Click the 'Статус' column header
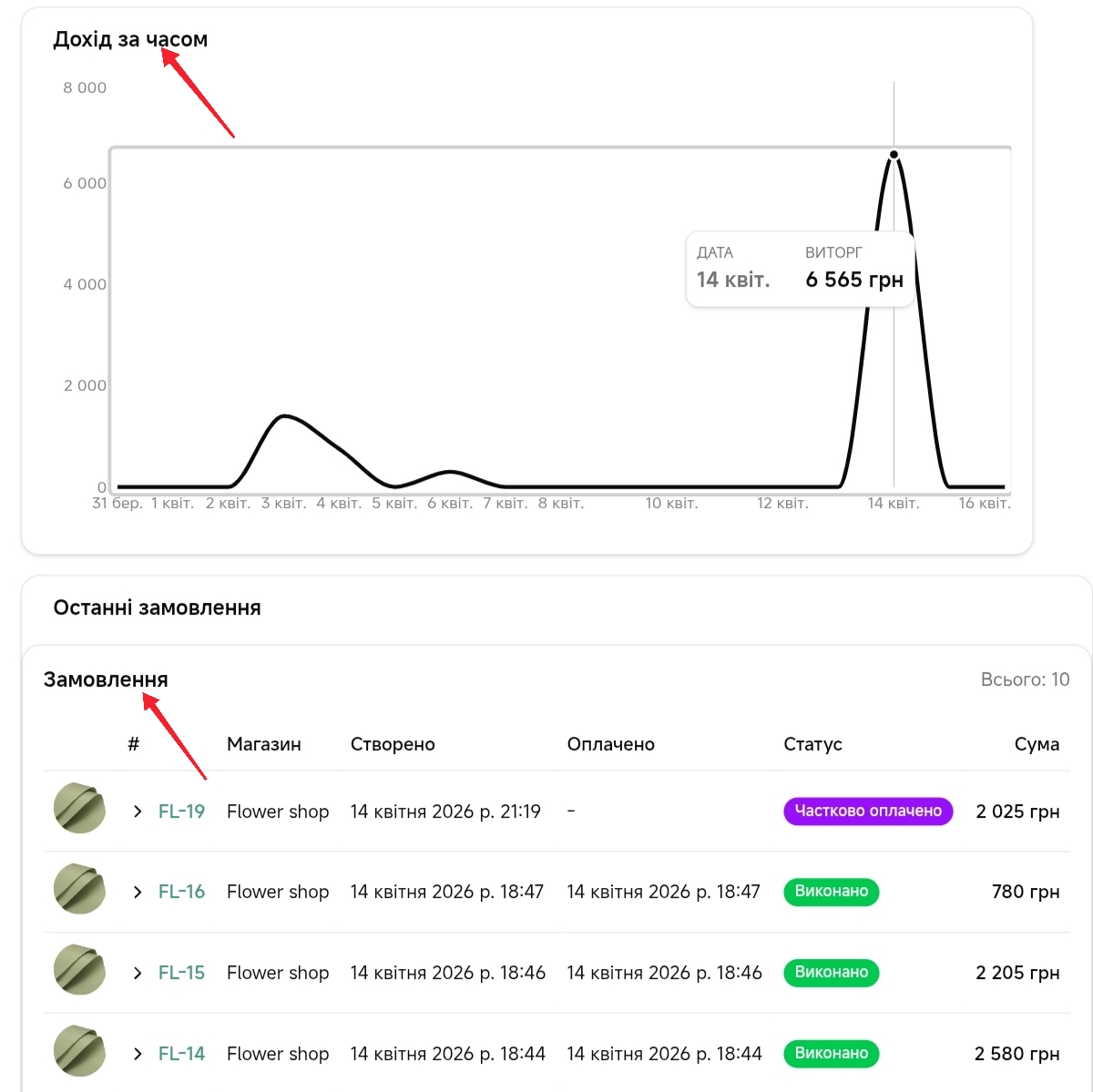This screenshot has width=1093, height=1092. pyautogui.click(x=812, y=744)
